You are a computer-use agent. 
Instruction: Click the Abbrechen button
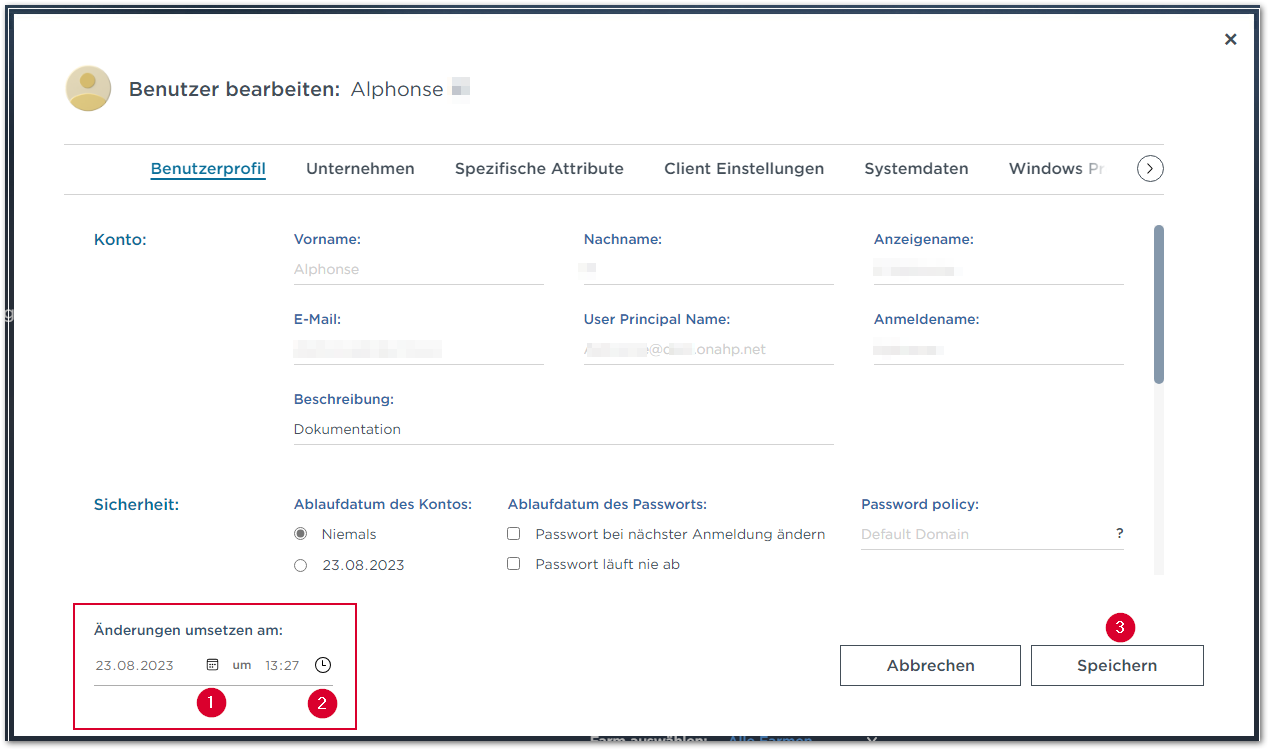(930, 665)
